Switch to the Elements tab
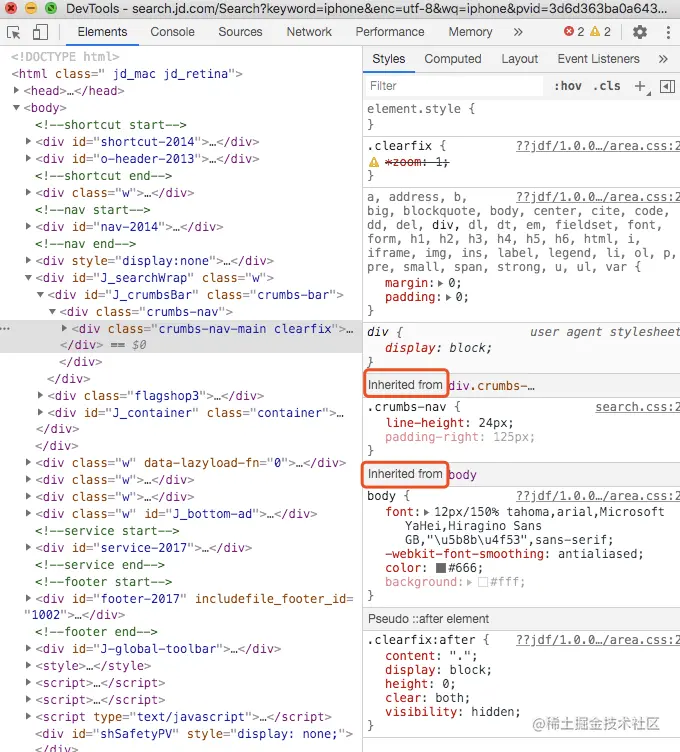Screen dimensions: 680x752 (102, 32)
